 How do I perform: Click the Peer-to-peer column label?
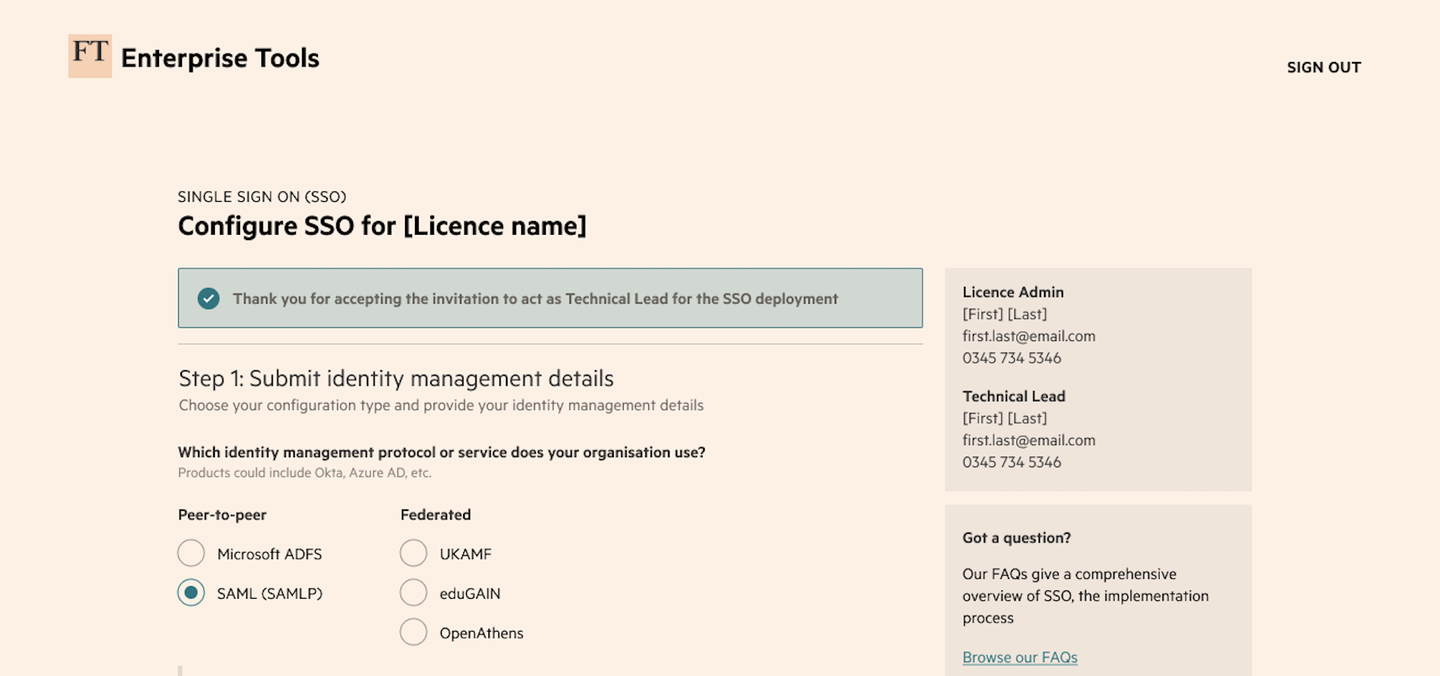[x=222, y=515]
